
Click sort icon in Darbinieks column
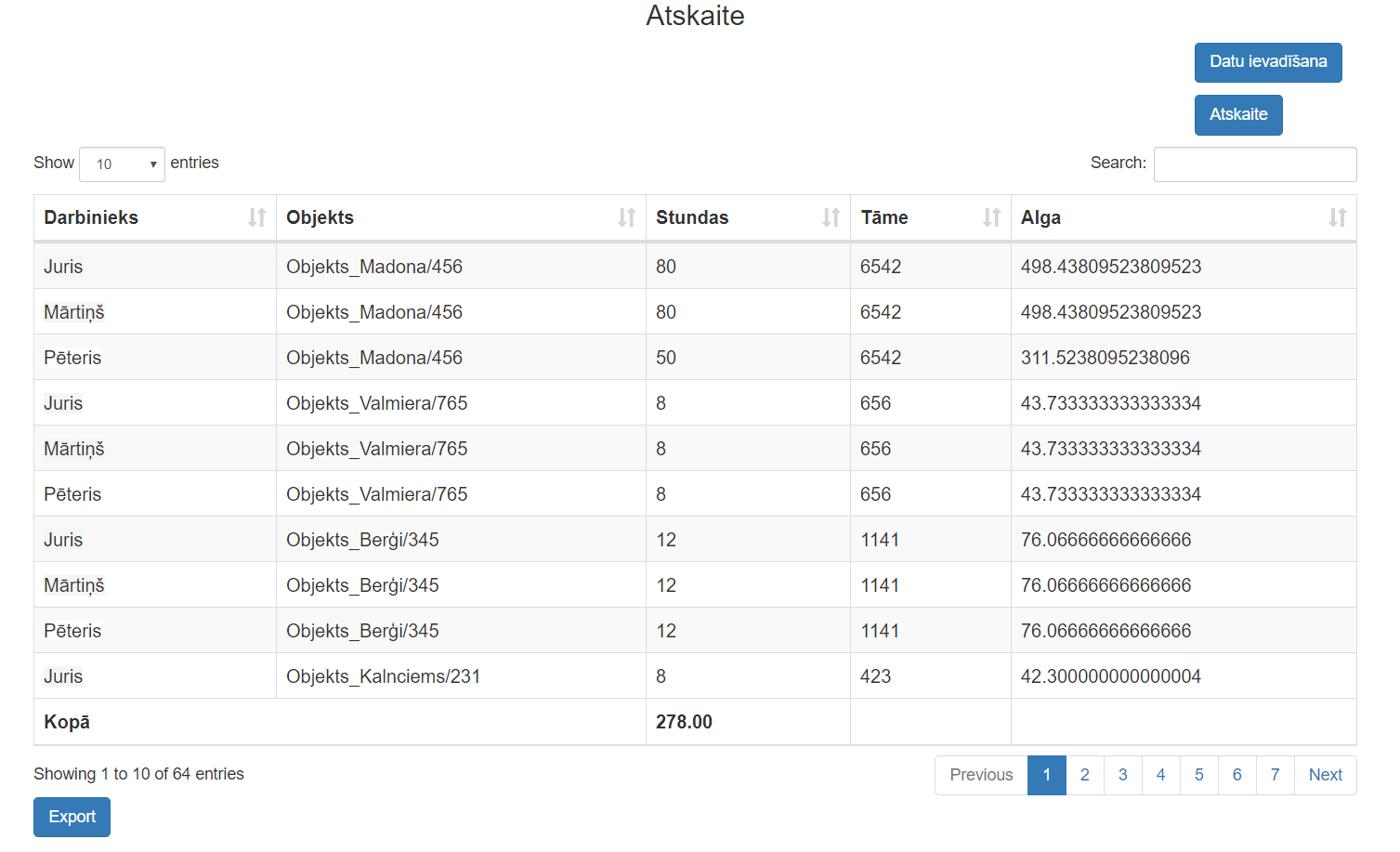coord(256,217)
